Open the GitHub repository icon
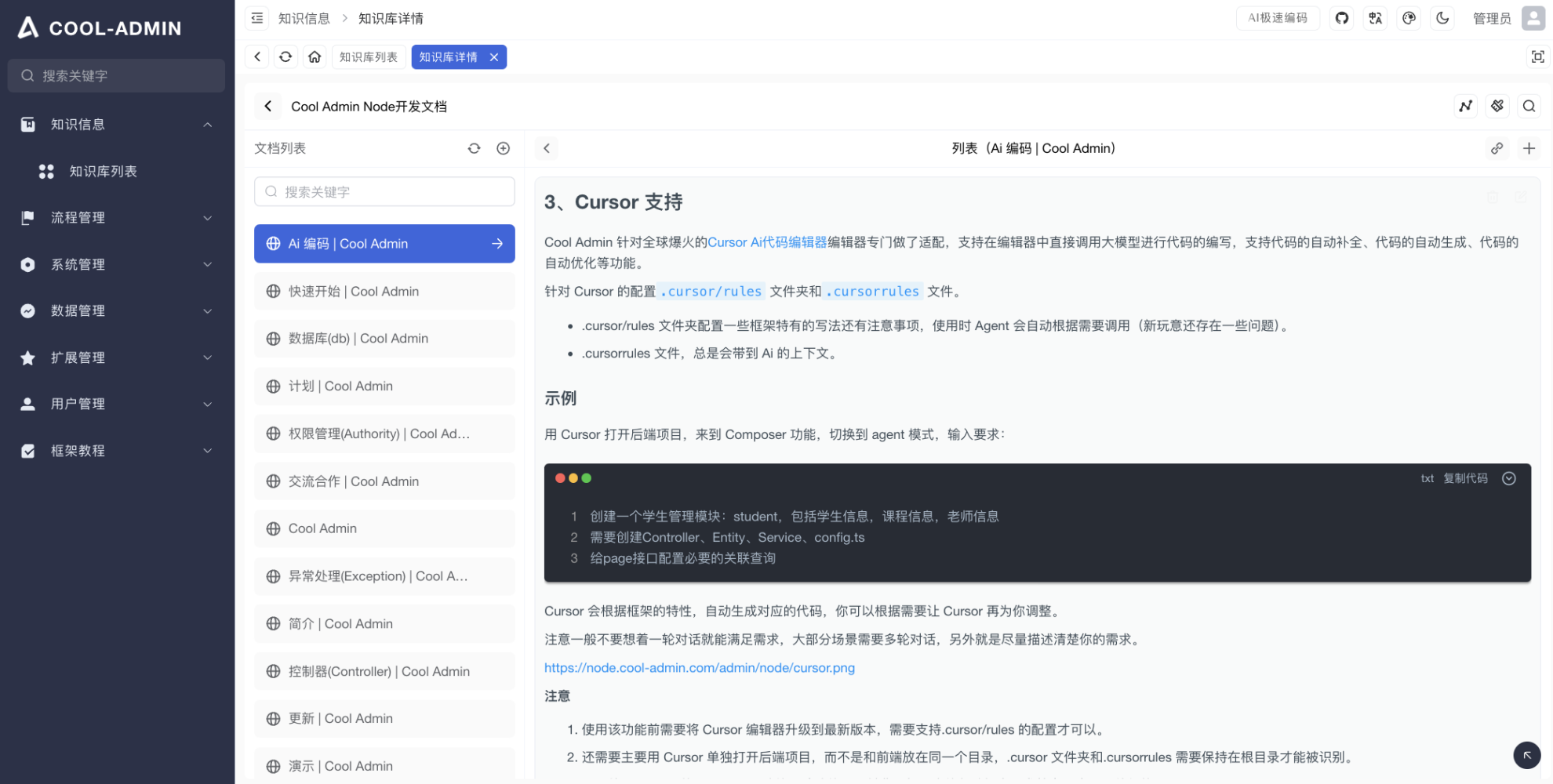This screenshot has height=784, width=1553. [x=1341, y=18]
